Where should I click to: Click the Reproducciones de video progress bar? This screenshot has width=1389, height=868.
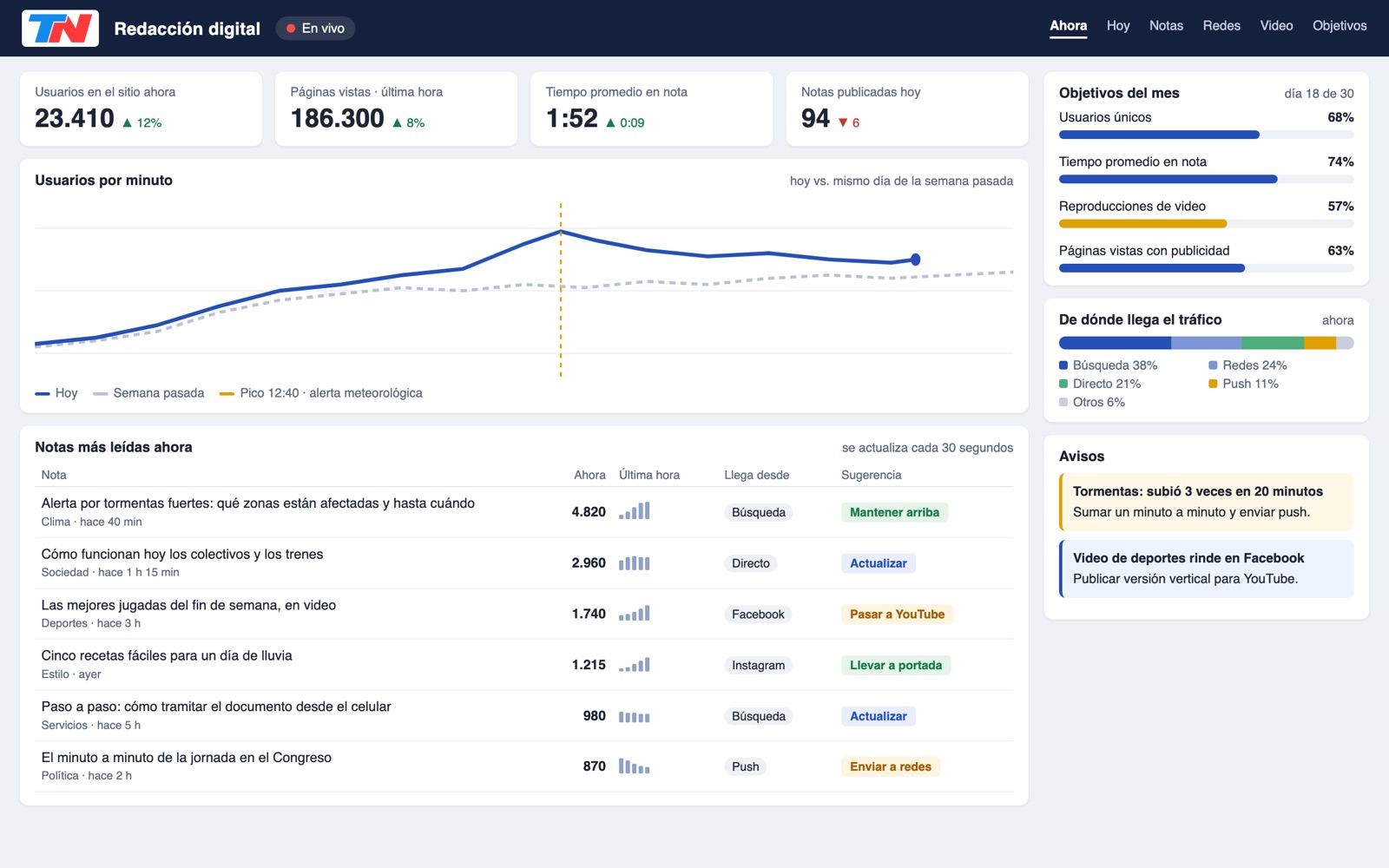click(x=1206, y=224)
